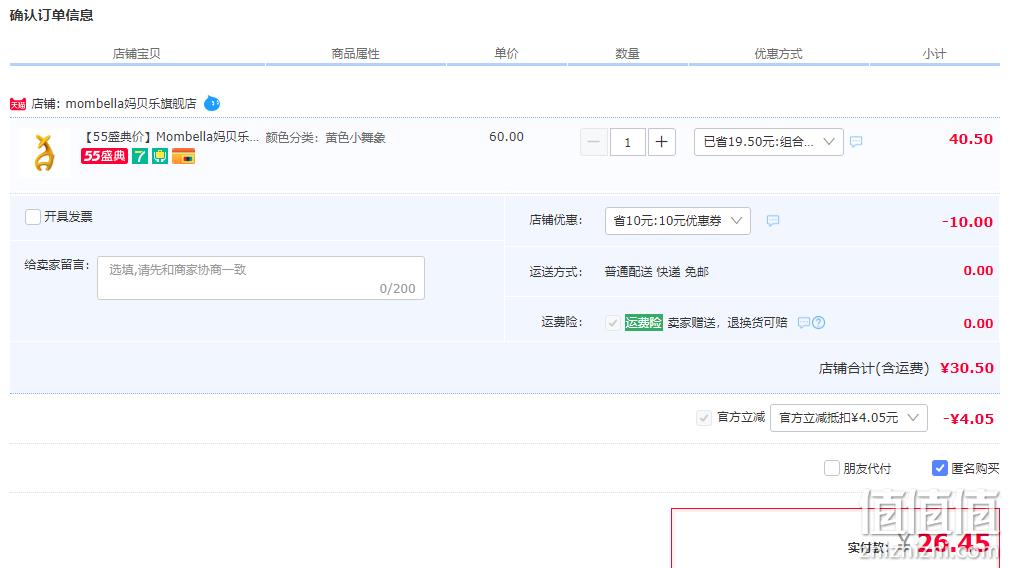Screen dimensions: 1009x568
Task: Click the 优惠方式 column header
Action: point(778,53)
